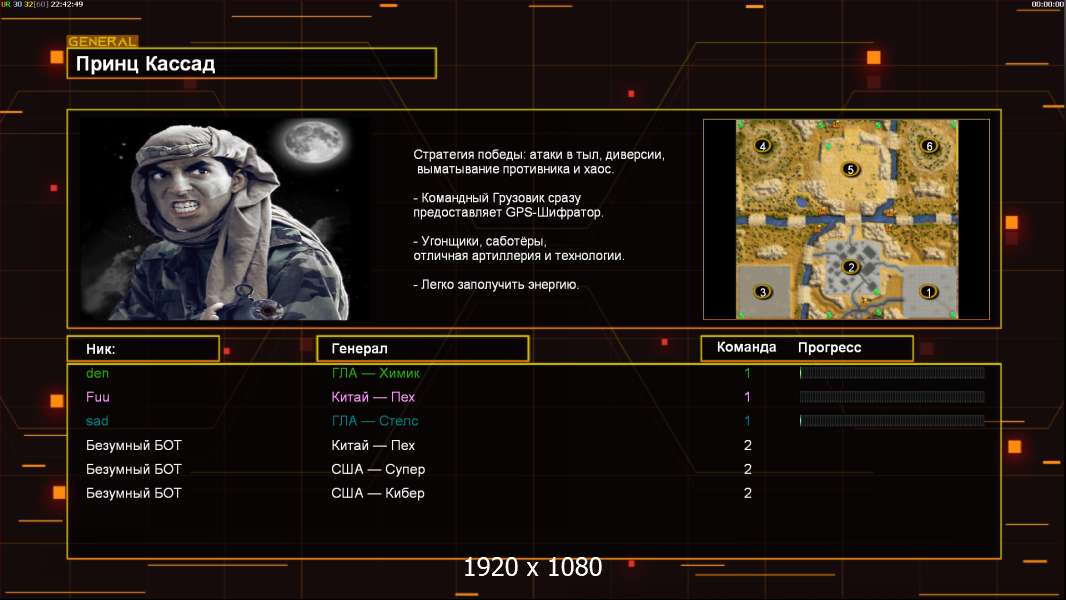
Task: Select start position 6 on the minimap
Action: click(929, 146)
